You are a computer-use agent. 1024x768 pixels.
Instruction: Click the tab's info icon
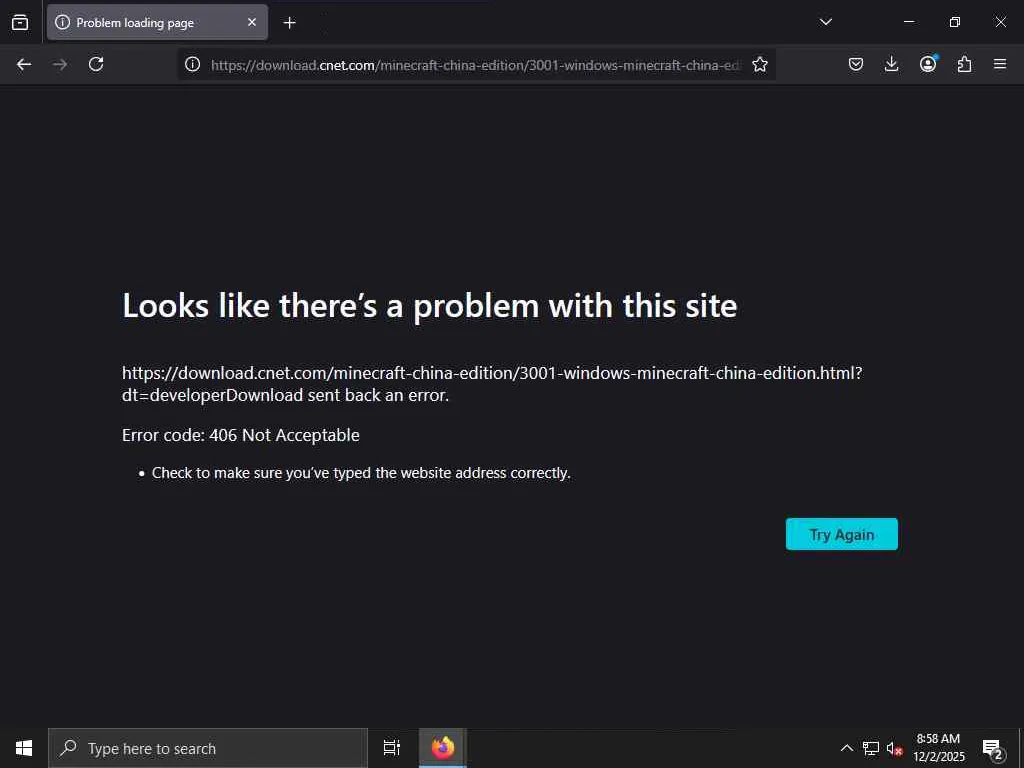[62, 22]
